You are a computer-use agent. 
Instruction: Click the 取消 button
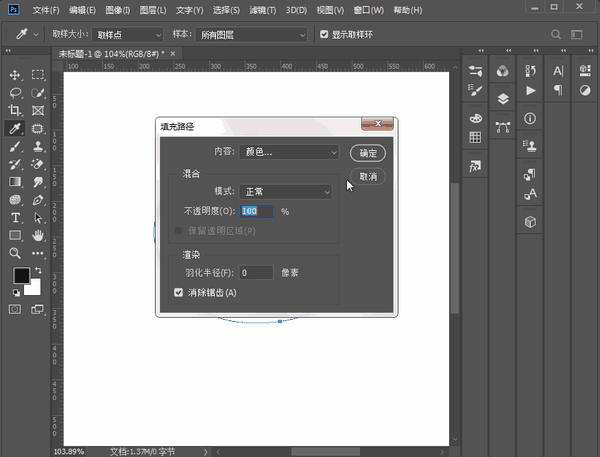(368, 176)
